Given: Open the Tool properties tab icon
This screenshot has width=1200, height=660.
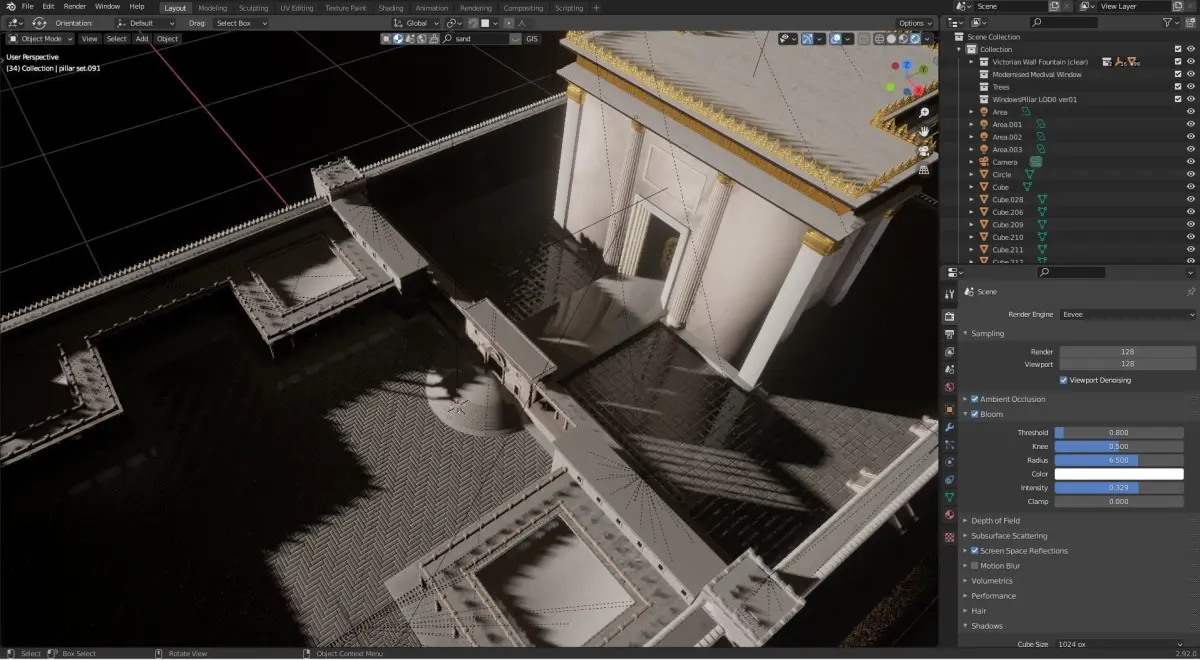Looking at the screenshot, I should click(949, 294).
